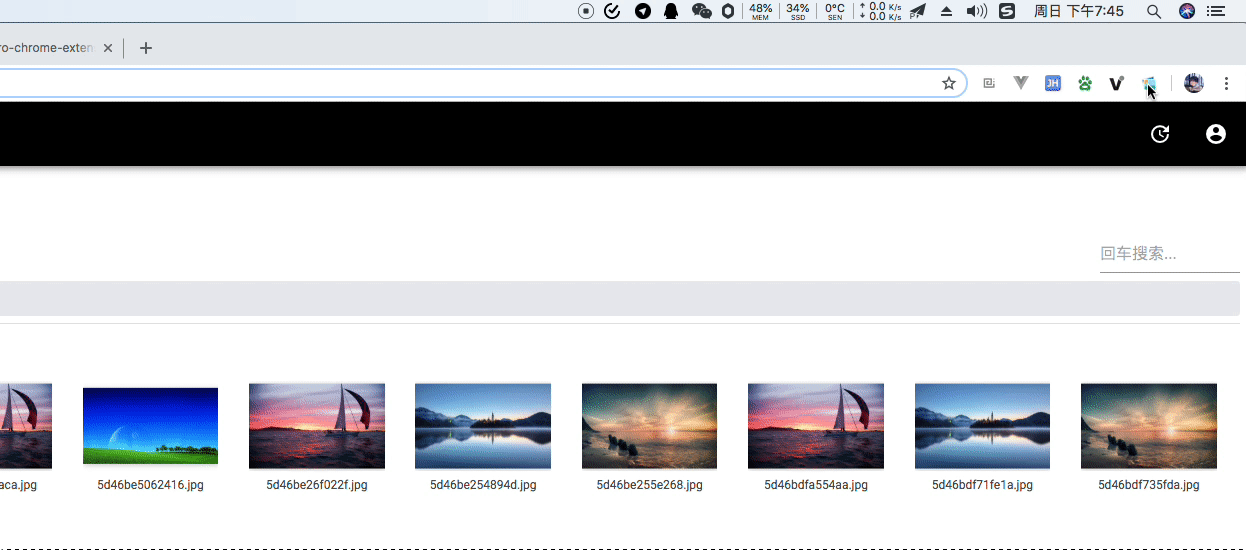Close the current chrome-extension tab

tap(108, 48)
